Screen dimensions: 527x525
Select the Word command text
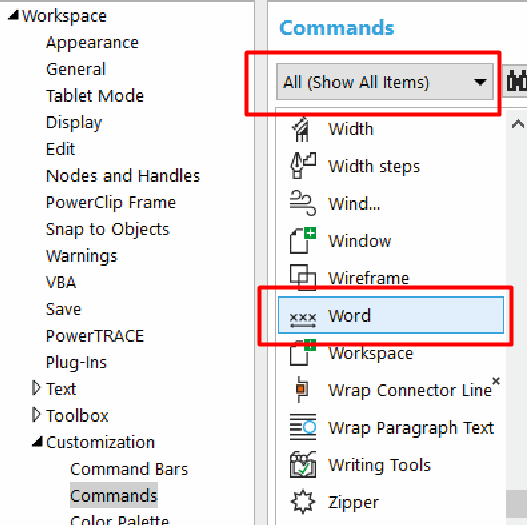[350, 316]
